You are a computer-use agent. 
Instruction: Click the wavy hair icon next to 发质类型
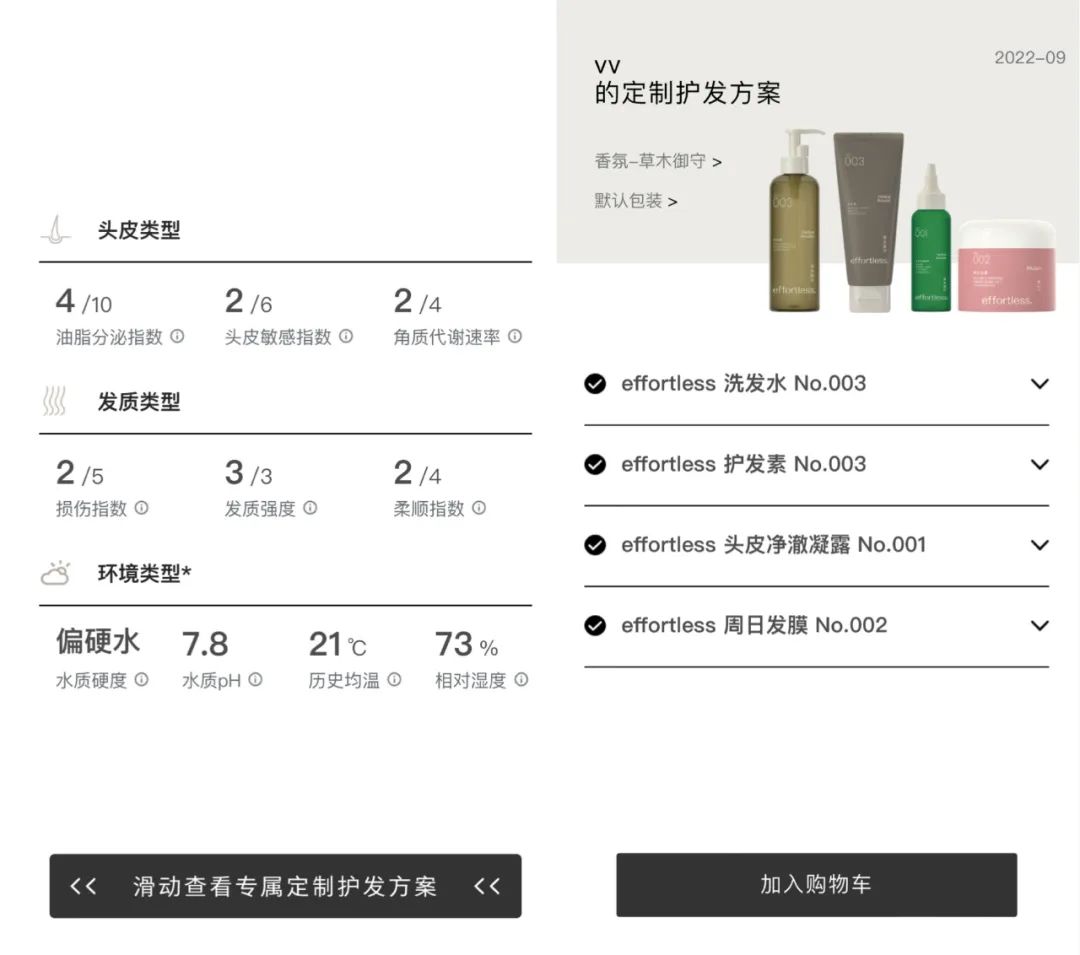pyautogui.click(x=54, y=401)
